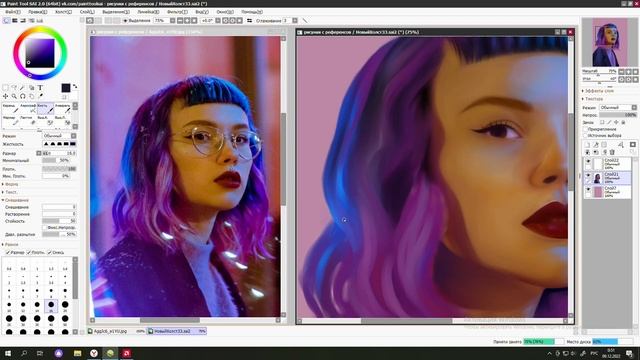Select the Text tool

[x=40, y=87]
